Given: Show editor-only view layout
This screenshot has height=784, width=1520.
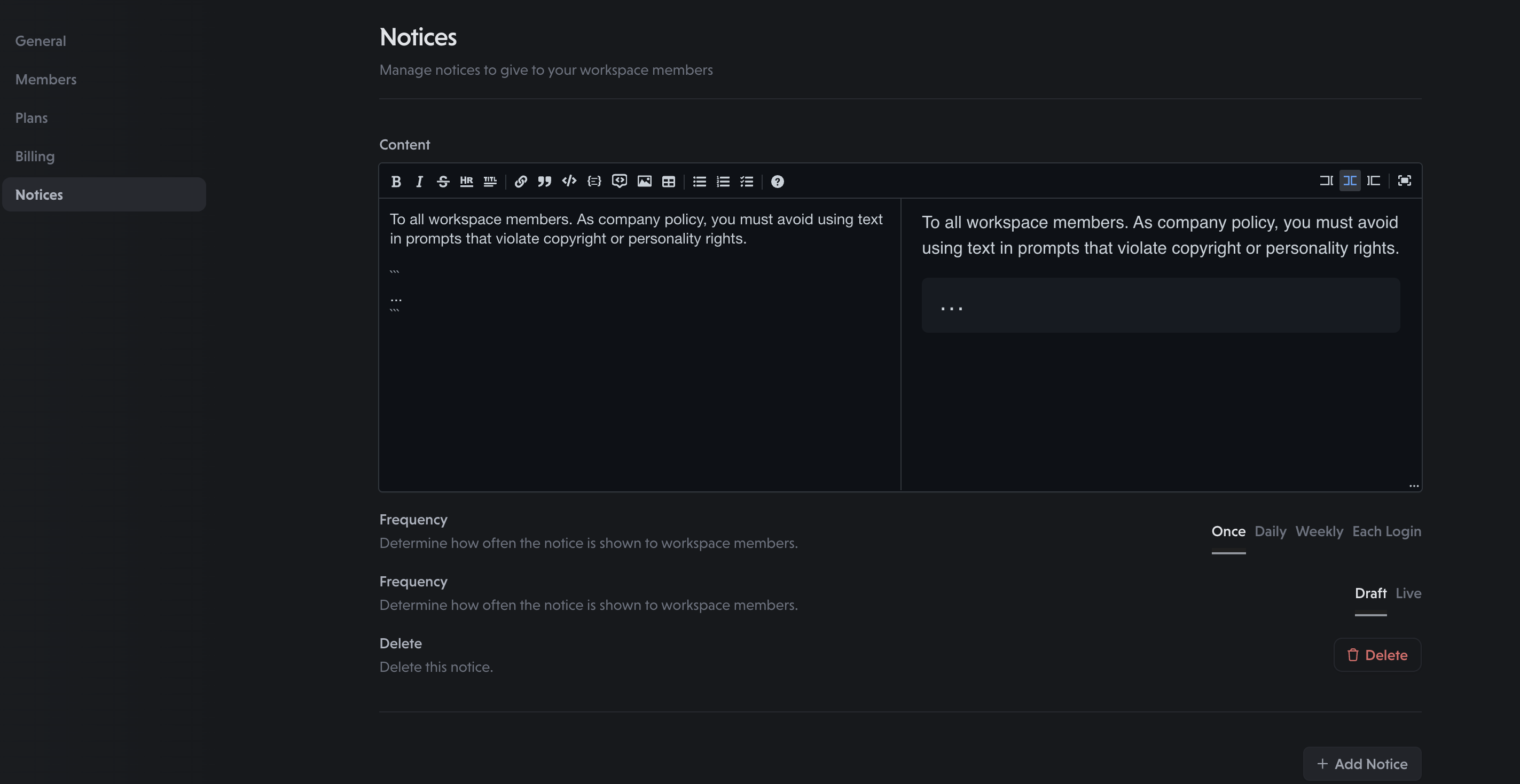Looking at the screenshot, I should point(1326,181).
